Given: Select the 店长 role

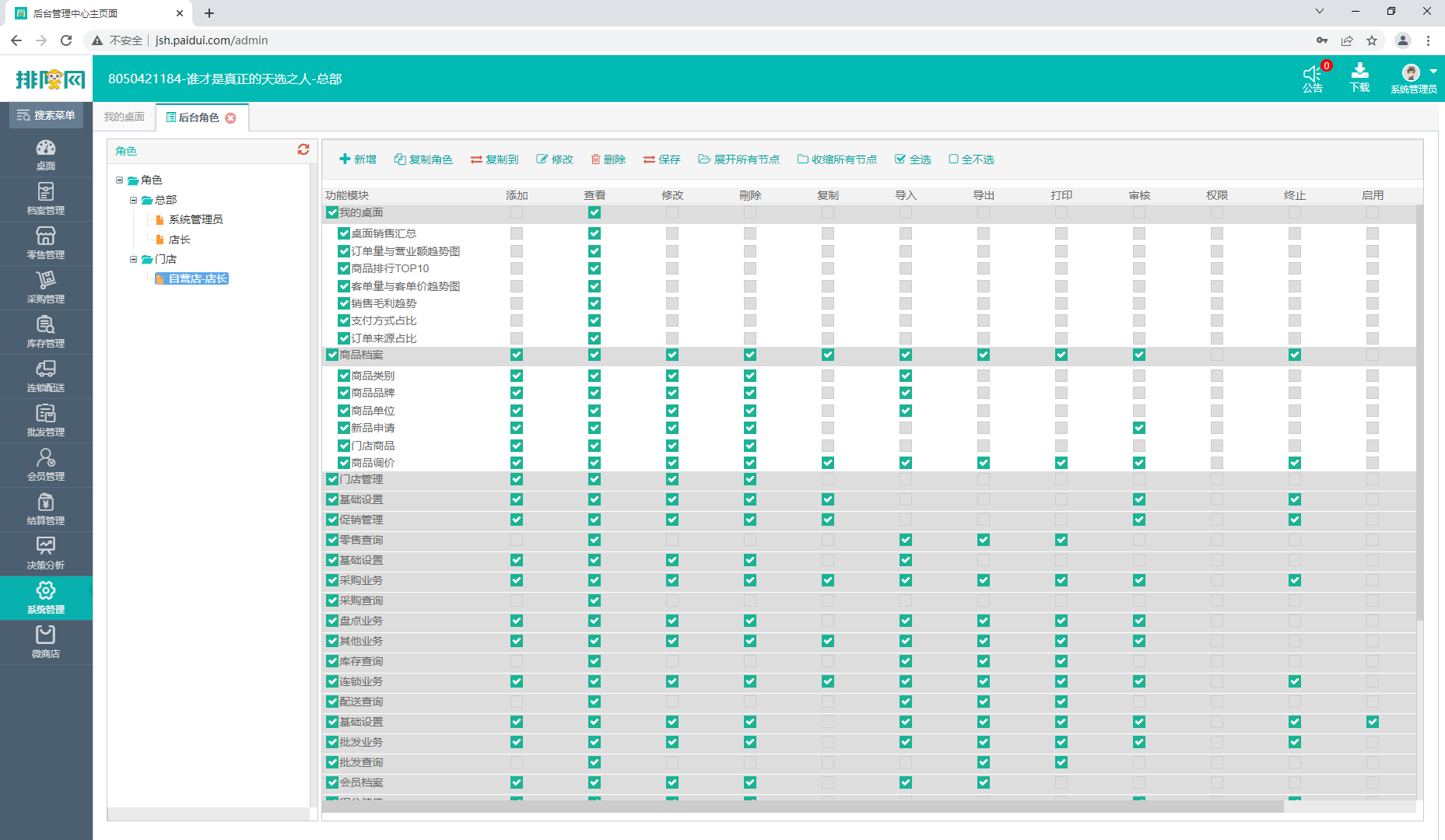Looking at the screenshot, I should 180,240.
